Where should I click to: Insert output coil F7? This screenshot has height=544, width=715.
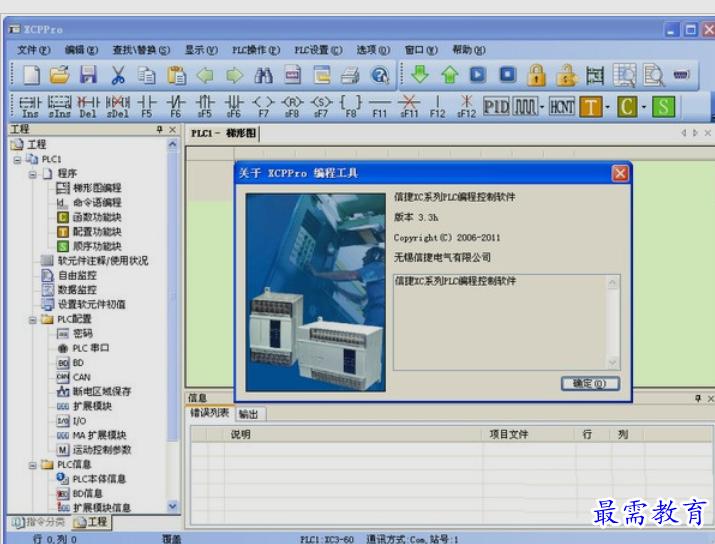tap(264, 107)
